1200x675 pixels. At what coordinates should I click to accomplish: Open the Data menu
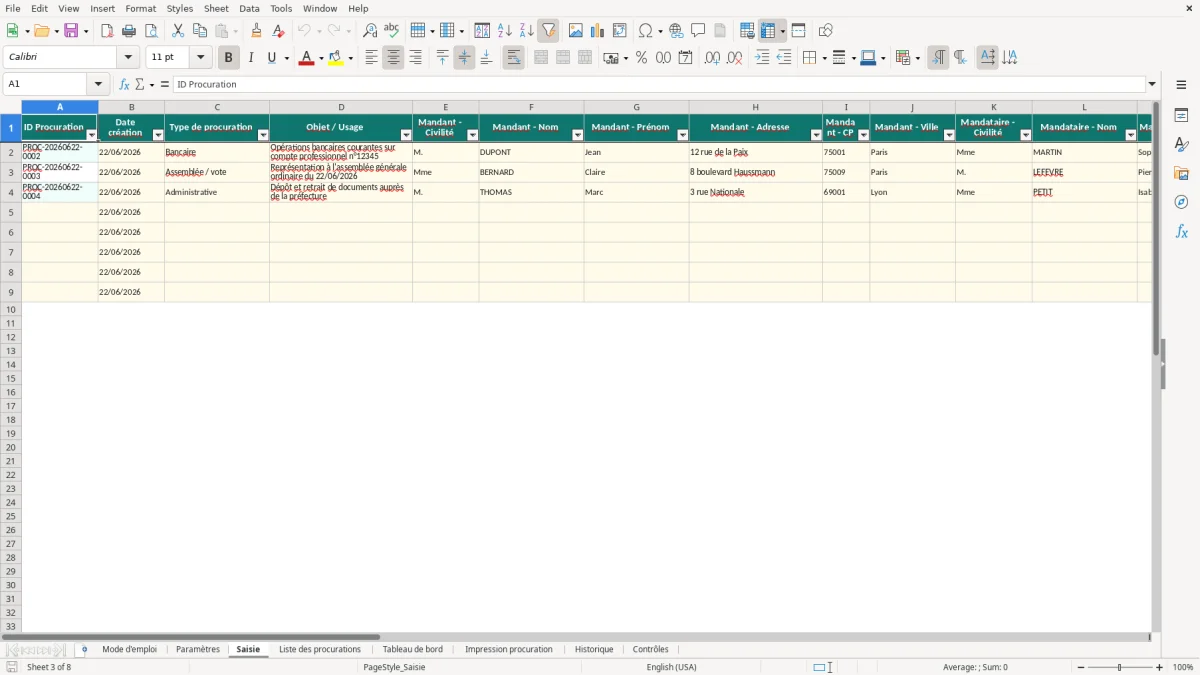pyautogui.click(x=249, y=8)
